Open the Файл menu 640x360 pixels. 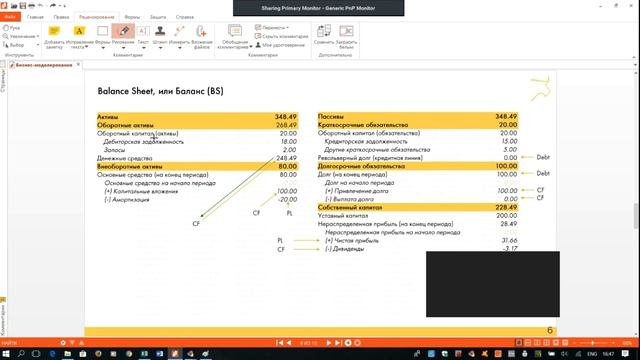click(10, 17)
